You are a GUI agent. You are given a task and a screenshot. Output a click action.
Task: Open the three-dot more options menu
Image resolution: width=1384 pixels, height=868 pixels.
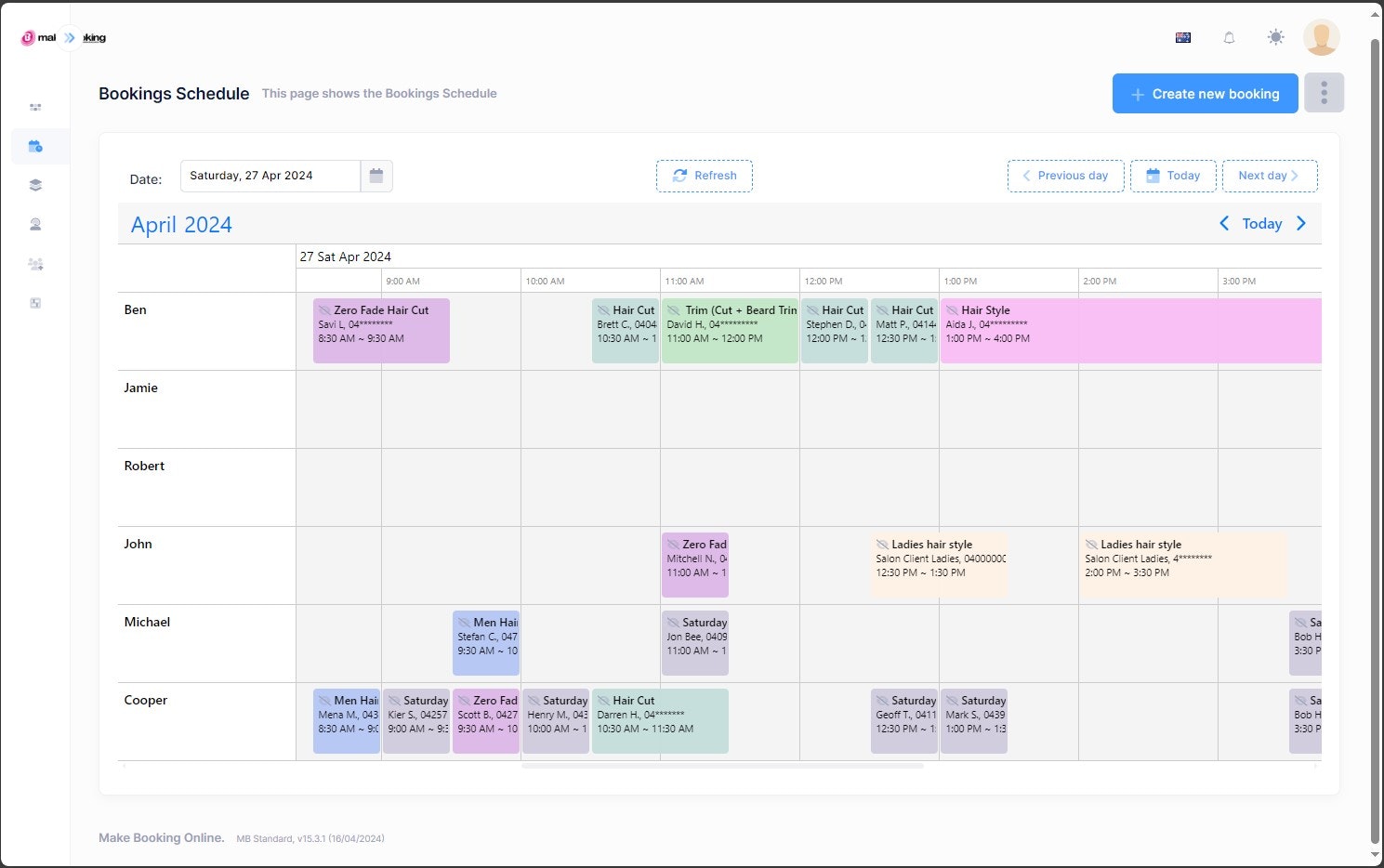(x=1324, y=93)
